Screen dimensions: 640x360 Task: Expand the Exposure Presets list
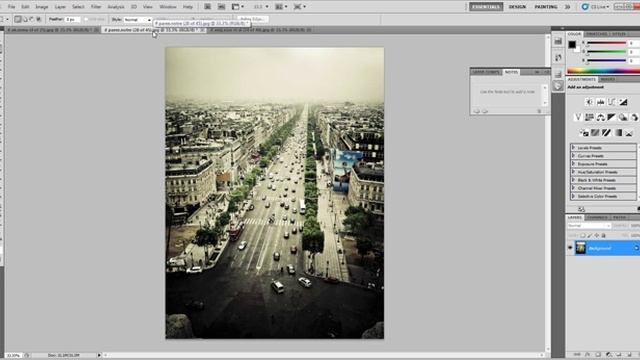573,164
